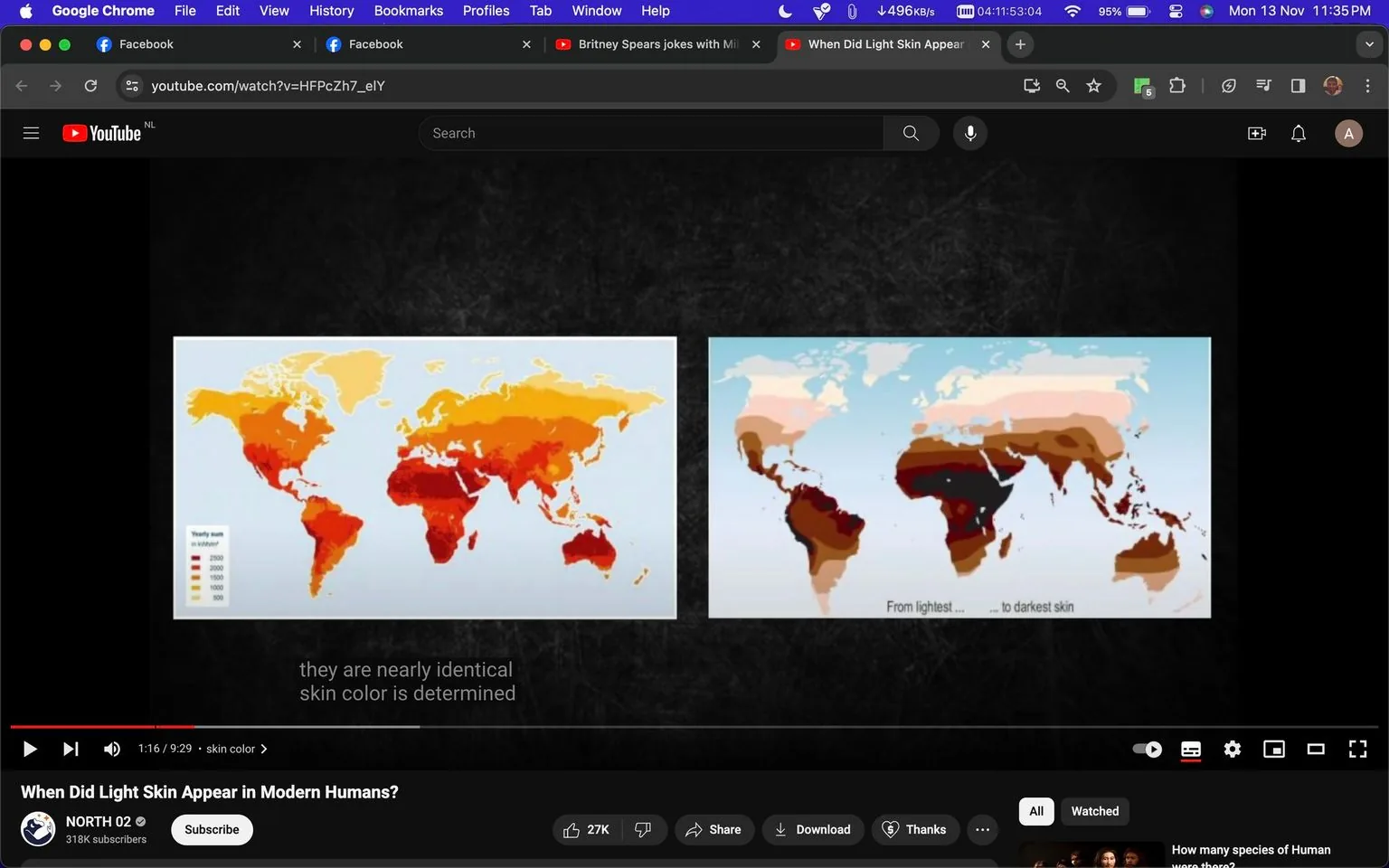
Task: Toggle autoplay off
Action: pyautogui.click(x=1146, y=749)
